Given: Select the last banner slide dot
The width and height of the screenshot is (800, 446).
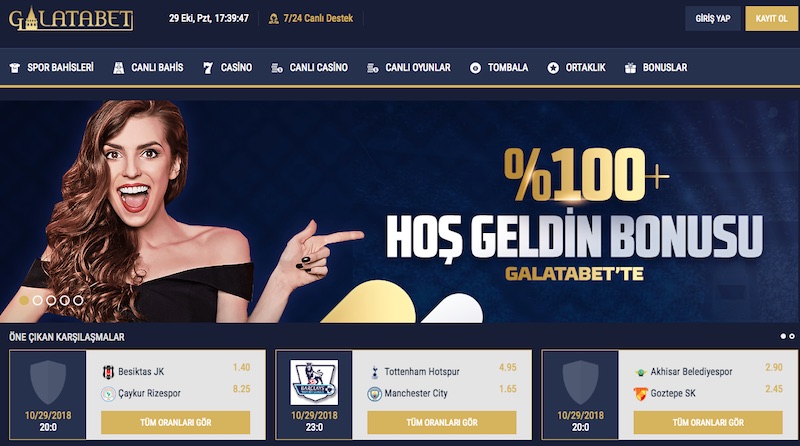Looking at the screenshot, I should point(78,301).
